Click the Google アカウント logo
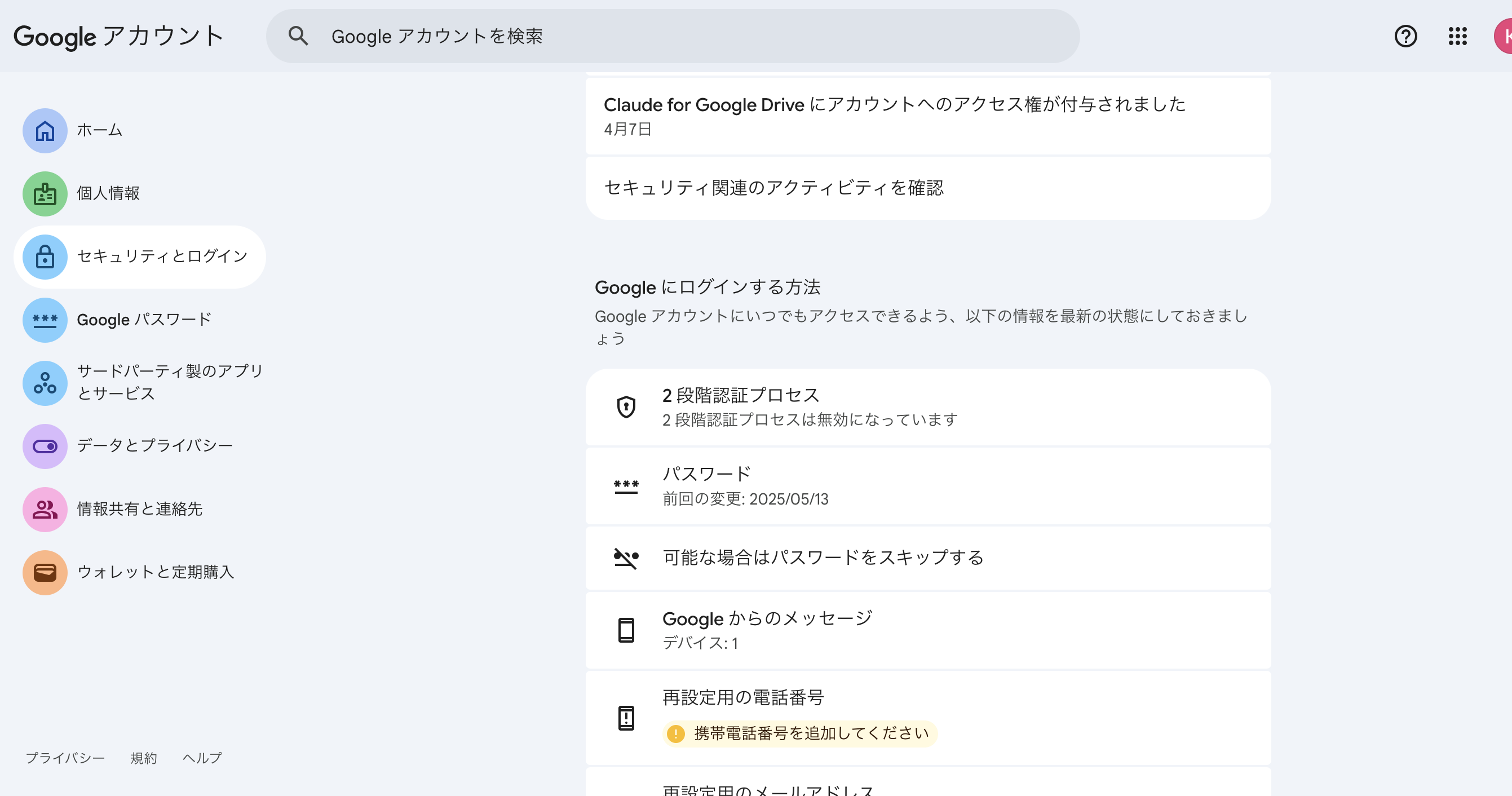The height and width of the screenshot is (796, 1512). click(x=118, y=37)
